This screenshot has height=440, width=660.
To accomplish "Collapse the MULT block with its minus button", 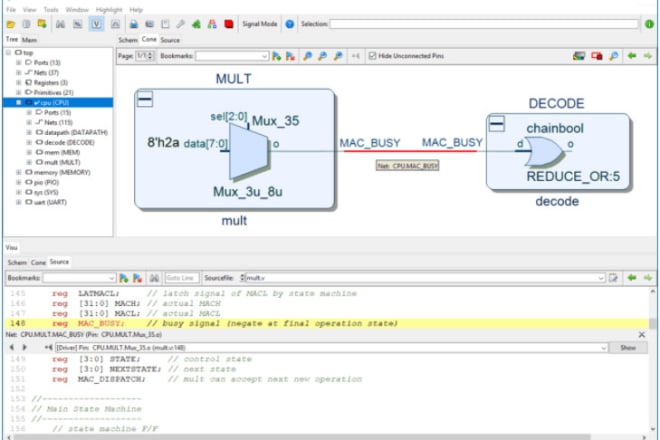I will [145, 99].
